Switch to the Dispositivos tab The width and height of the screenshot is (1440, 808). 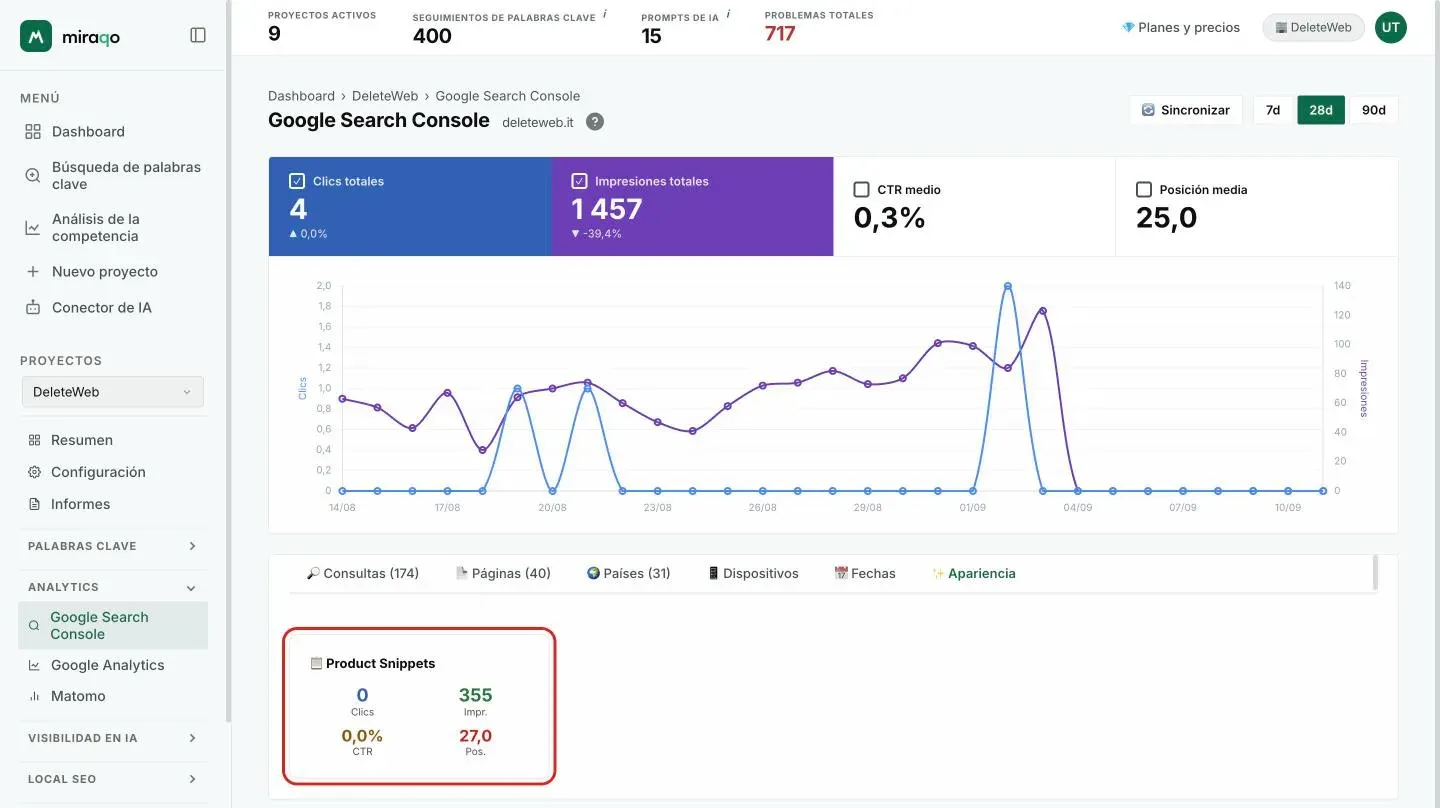pyautogui.click(x=753, y=573)
